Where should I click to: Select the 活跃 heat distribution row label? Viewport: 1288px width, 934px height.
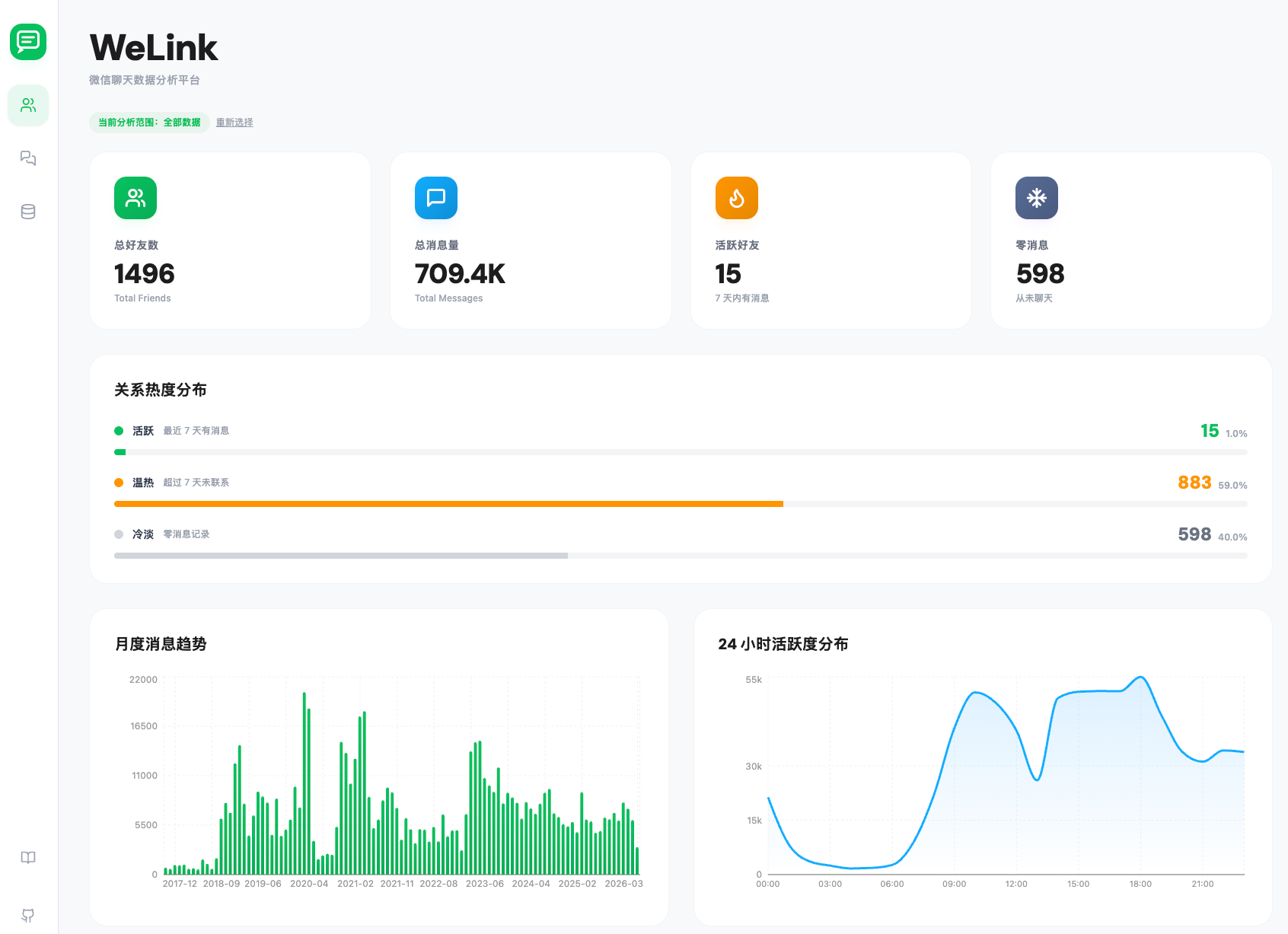tap(143, 431)
